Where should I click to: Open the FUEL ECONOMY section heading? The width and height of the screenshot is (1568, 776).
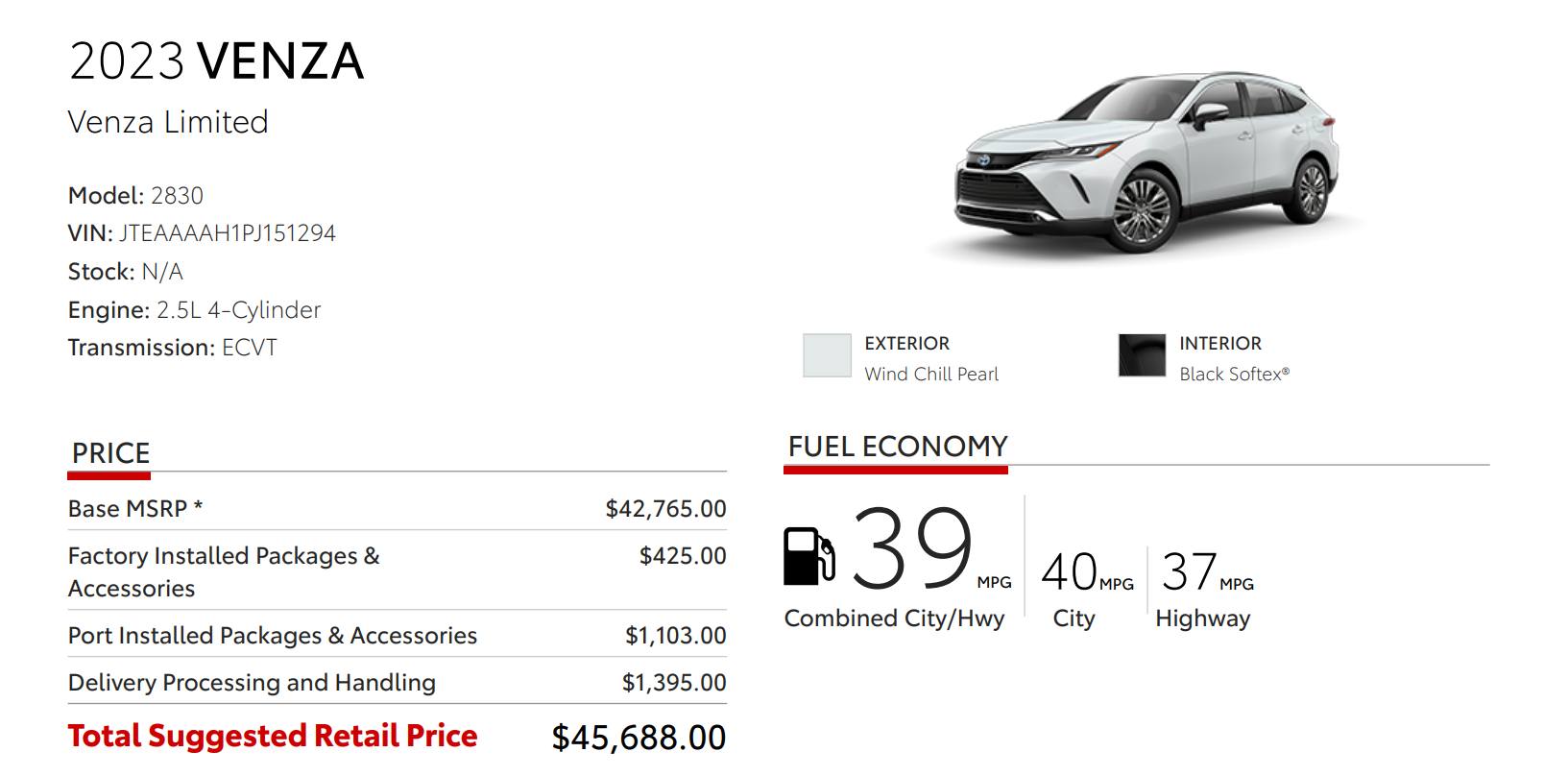coord(898,447)
